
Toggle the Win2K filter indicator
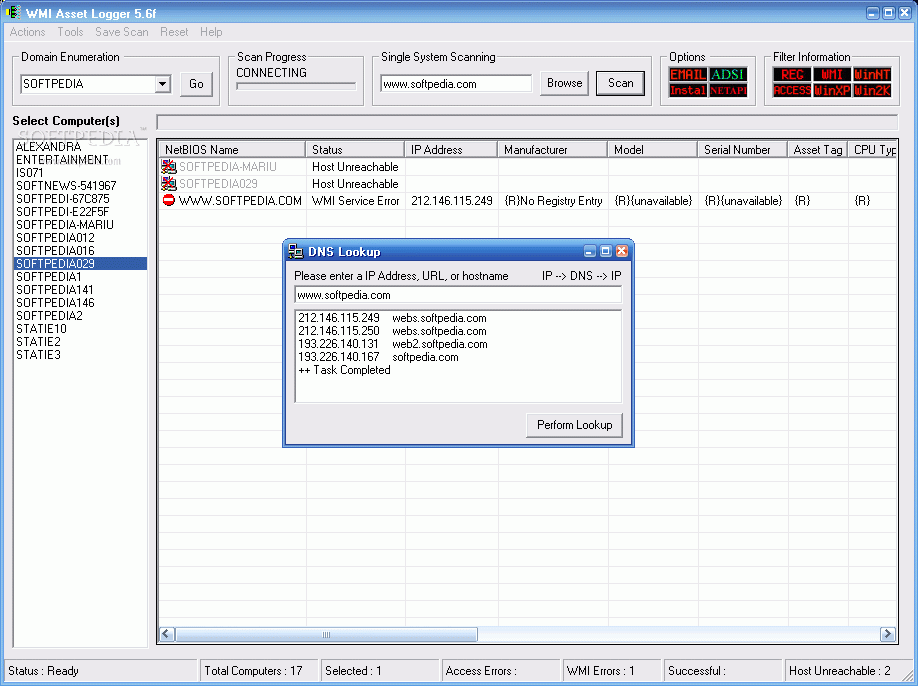pyautogui.click(x=872, y=90)
